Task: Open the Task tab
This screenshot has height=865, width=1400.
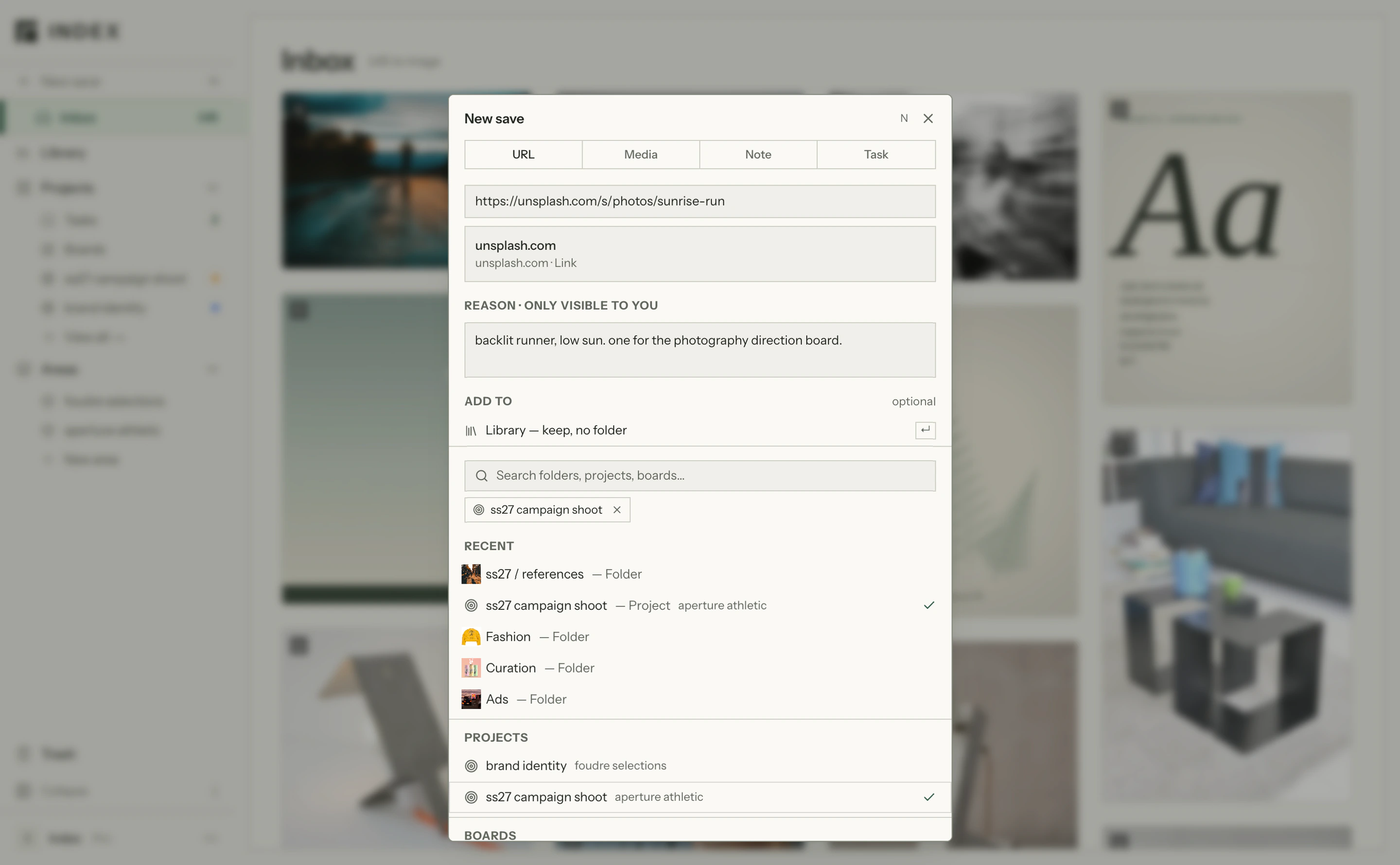Action: pyautogui.click(x=876, y=155)
